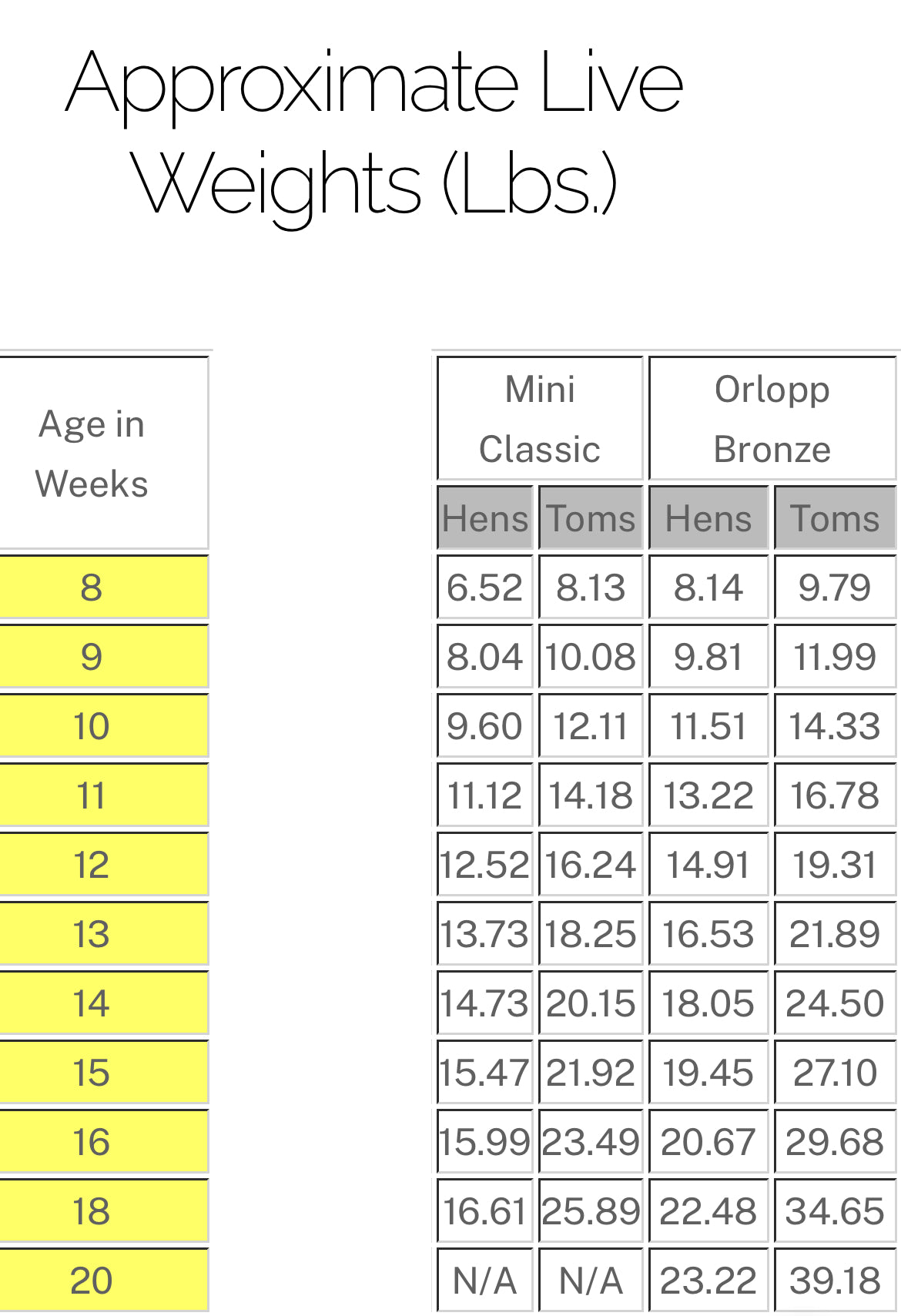This screenshot has height=1316, width=901.
Task: Select the yellow age 20 weeks cell
Action: (x=92, y=1281)
